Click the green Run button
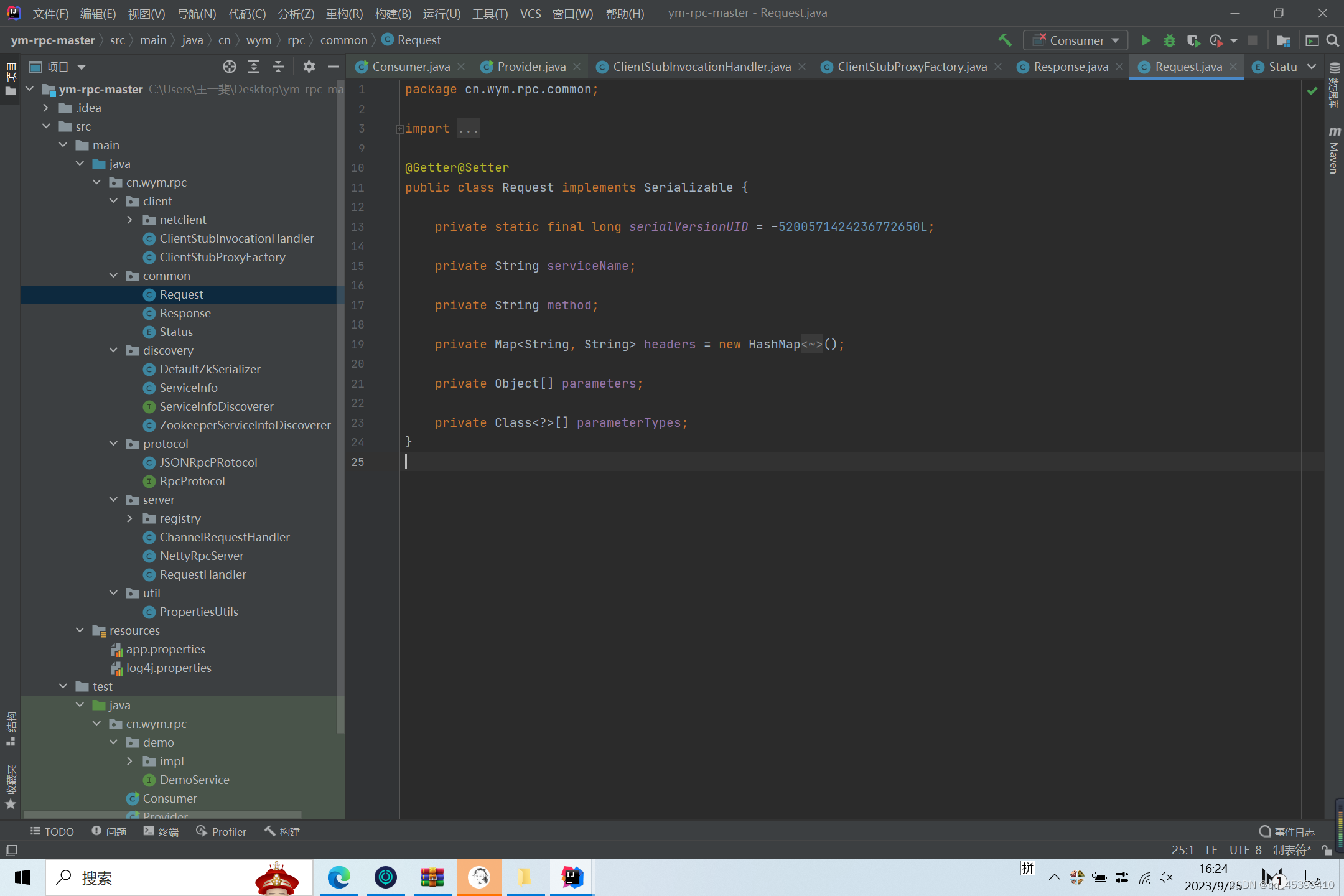Image resolution: width=1344 pixels, height=896 pixels. [1146, 40]
